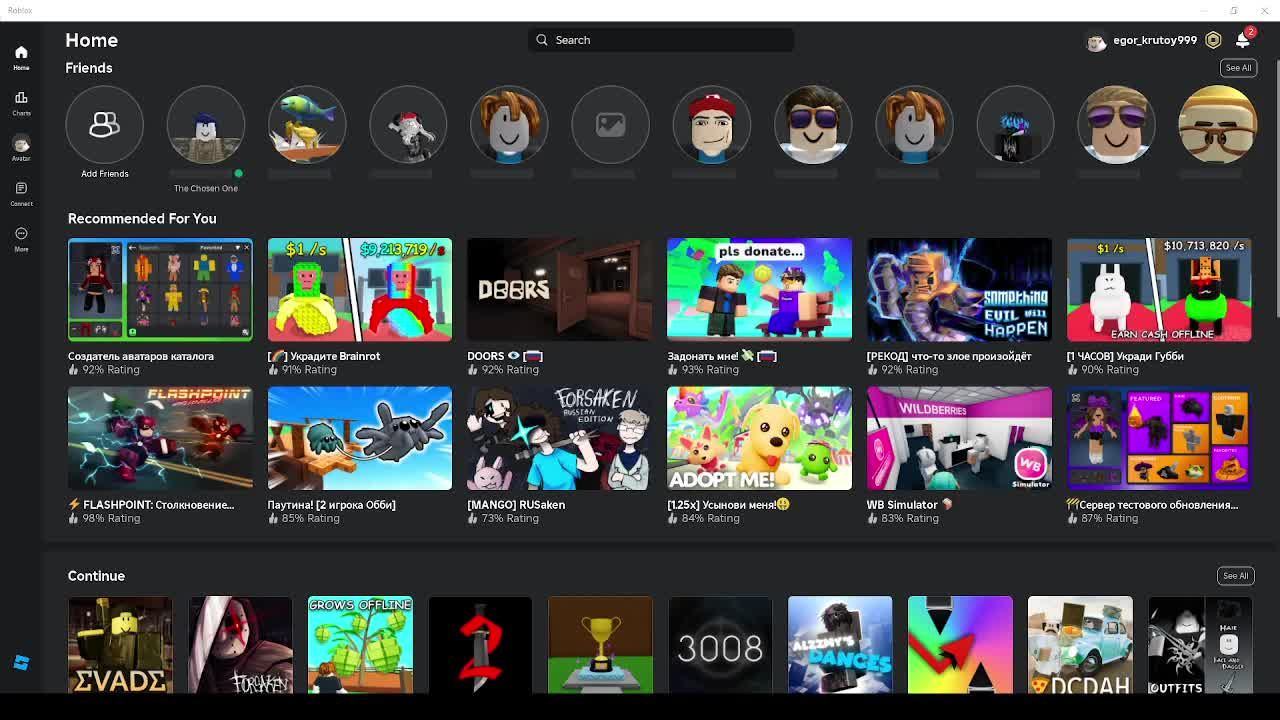Continue playing Alizny's Dances
This screenshot has height=720, width=1280.
point(840,645)
